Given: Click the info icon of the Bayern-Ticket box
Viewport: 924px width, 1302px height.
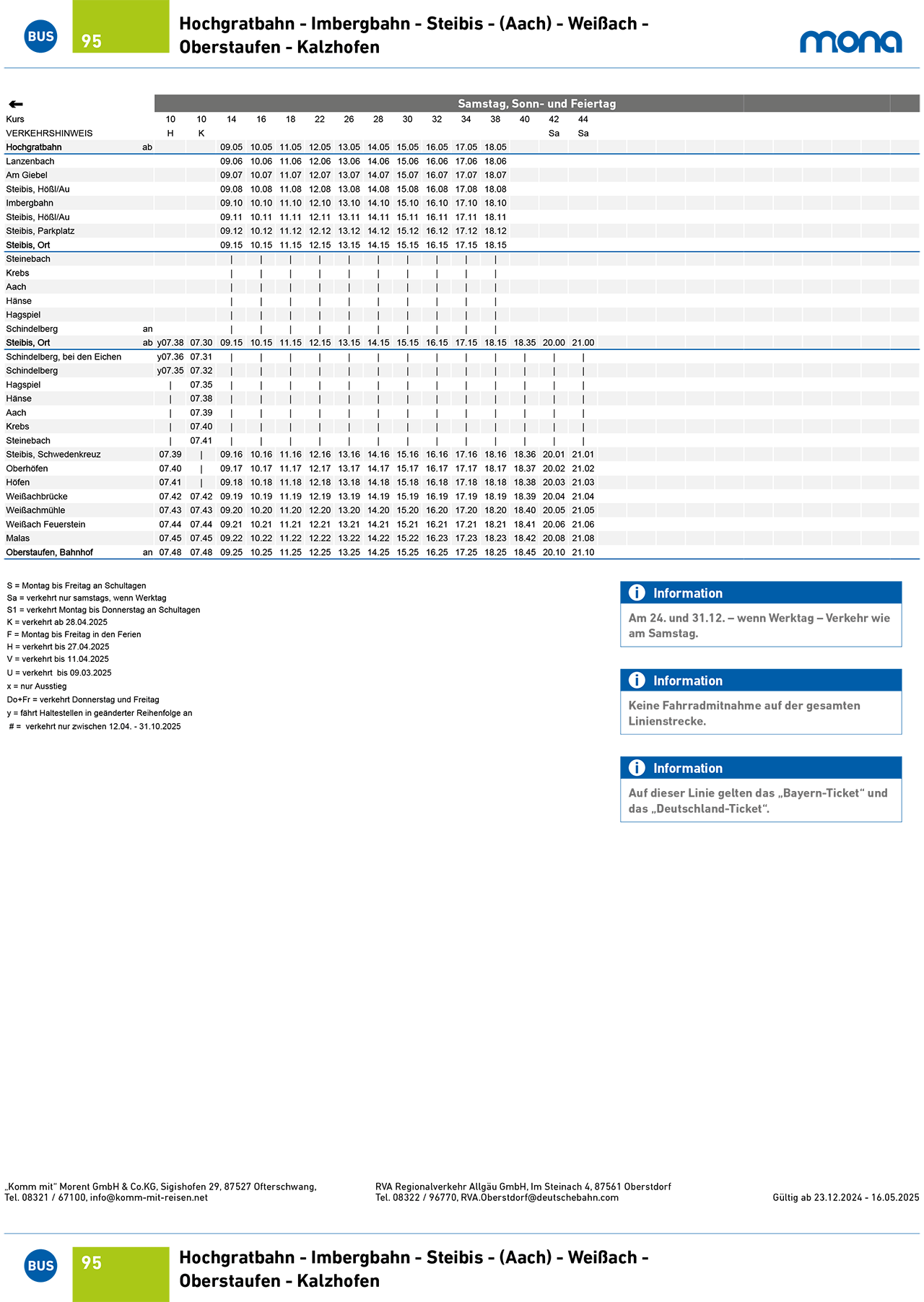Looking at the screenshot, I should [x=637, y=767].
